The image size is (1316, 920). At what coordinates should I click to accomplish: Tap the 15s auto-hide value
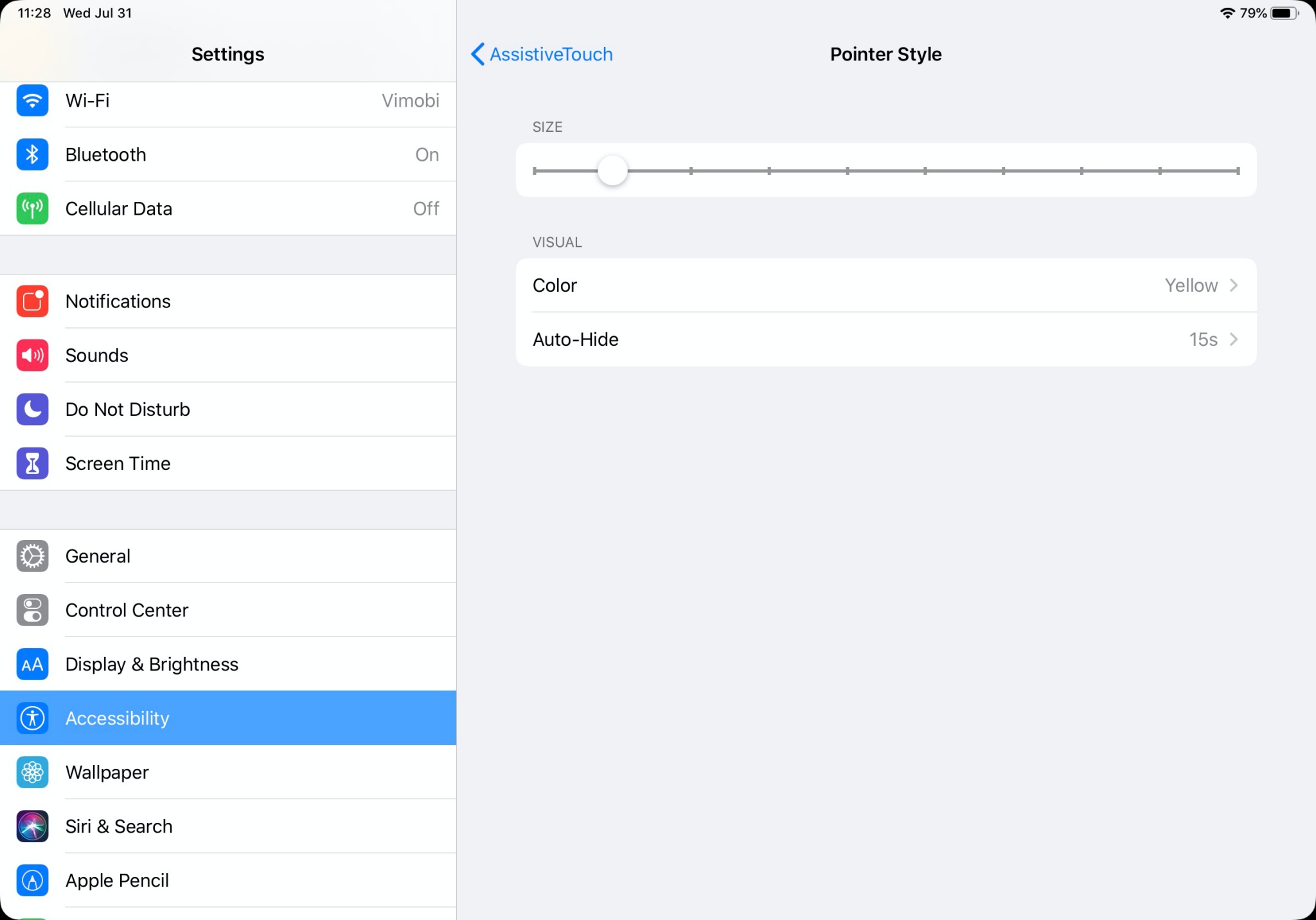click(x=1203, y=339)
